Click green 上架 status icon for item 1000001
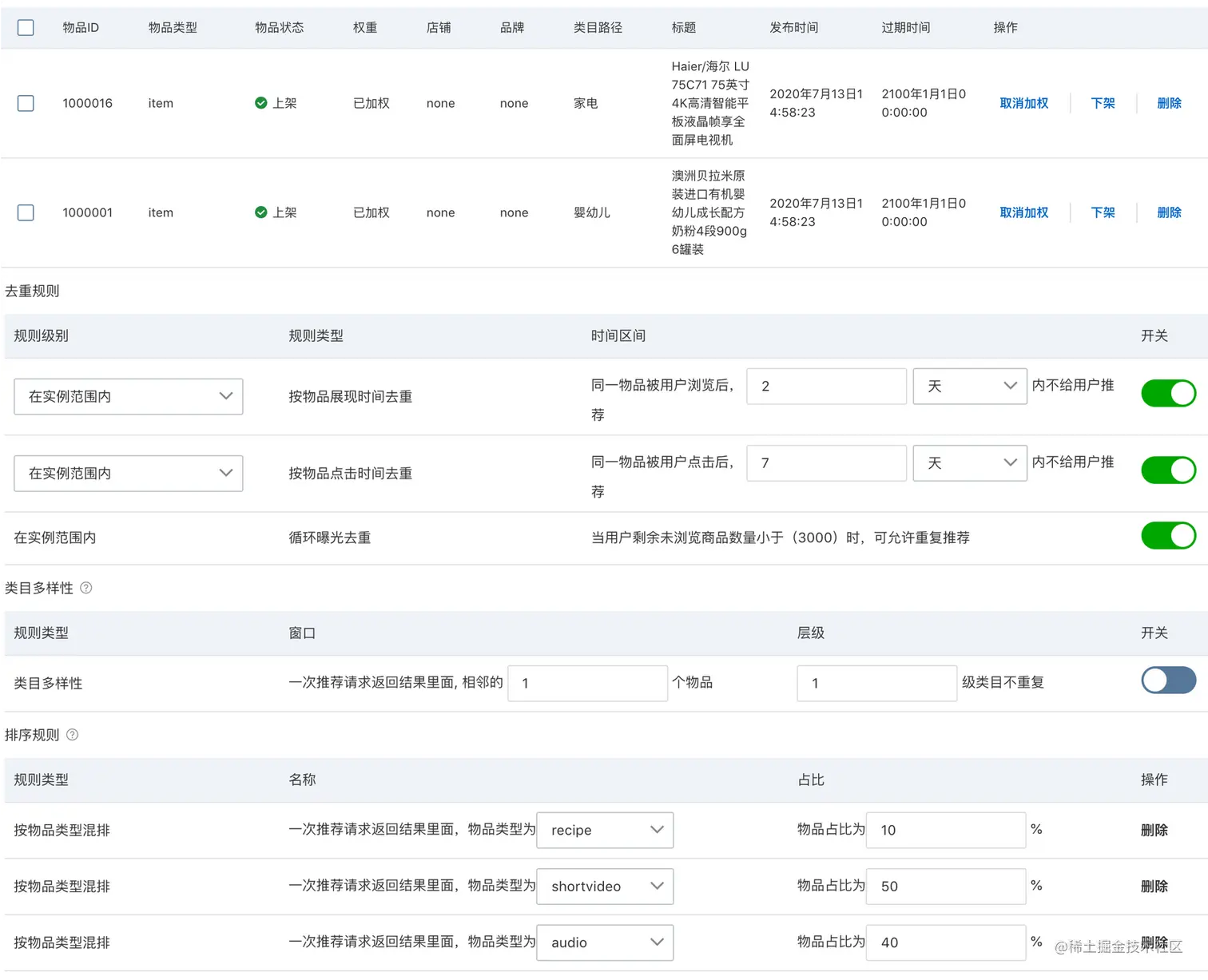This screenshot has height=980, width=1208. point(260,212)
